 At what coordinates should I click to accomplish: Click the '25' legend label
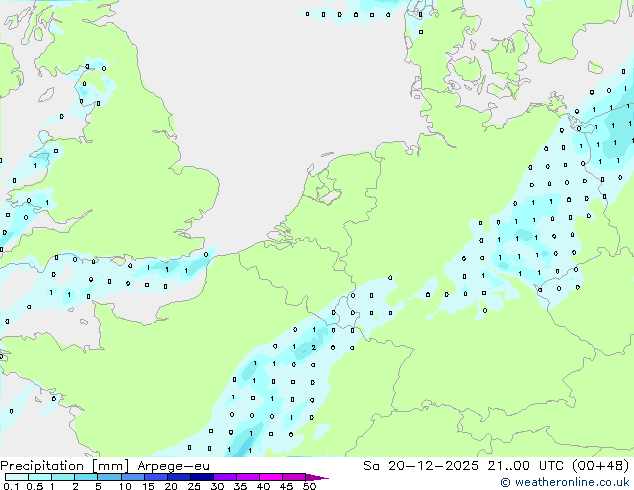pyautogui.click(x=194, y=486)
